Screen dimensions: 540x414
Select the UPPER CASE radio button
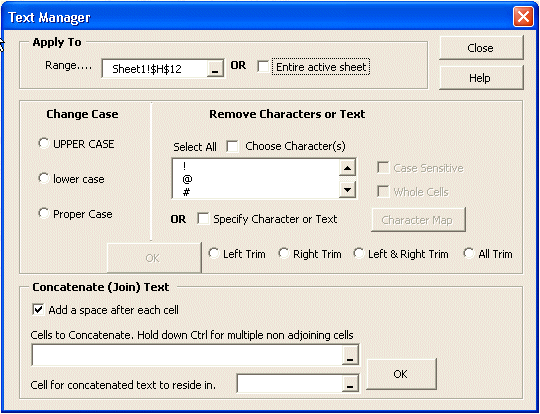coord(43,143)
